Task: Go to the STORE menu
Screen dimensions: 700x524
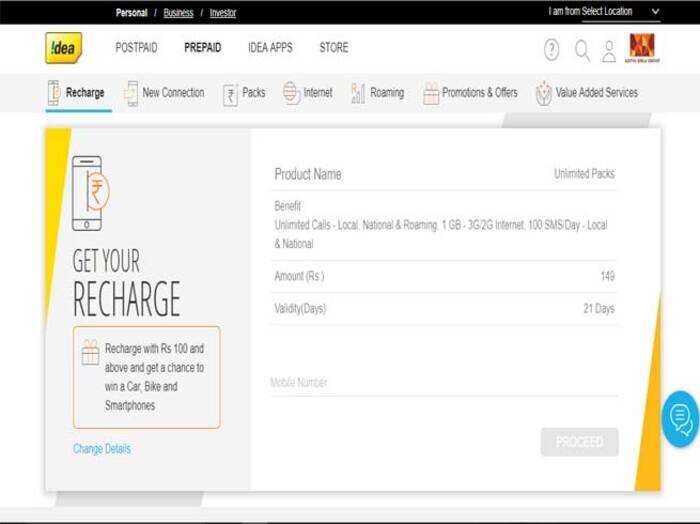Action: coord(333,47)
